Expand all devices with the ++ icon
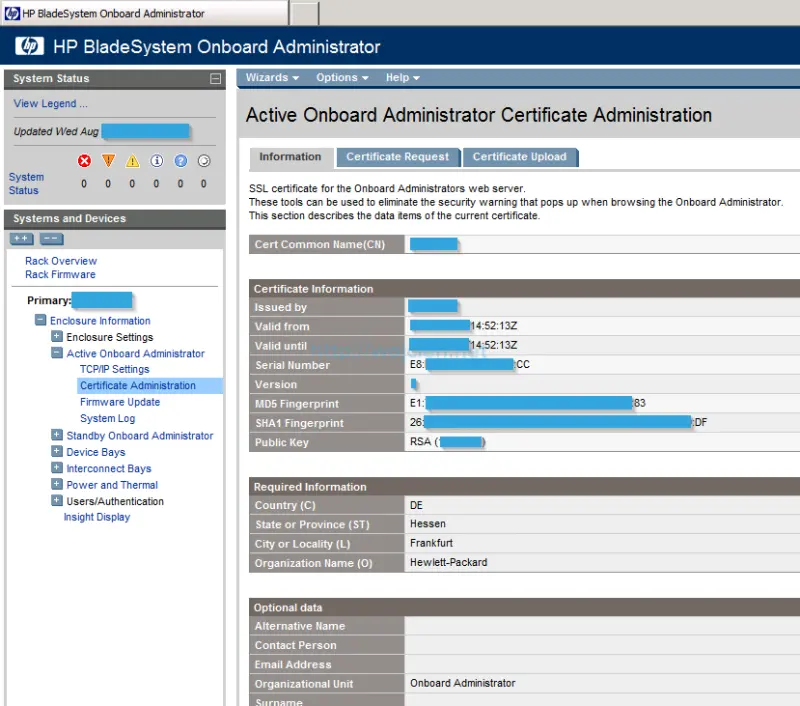800x706 pixels. coord(21,239)
